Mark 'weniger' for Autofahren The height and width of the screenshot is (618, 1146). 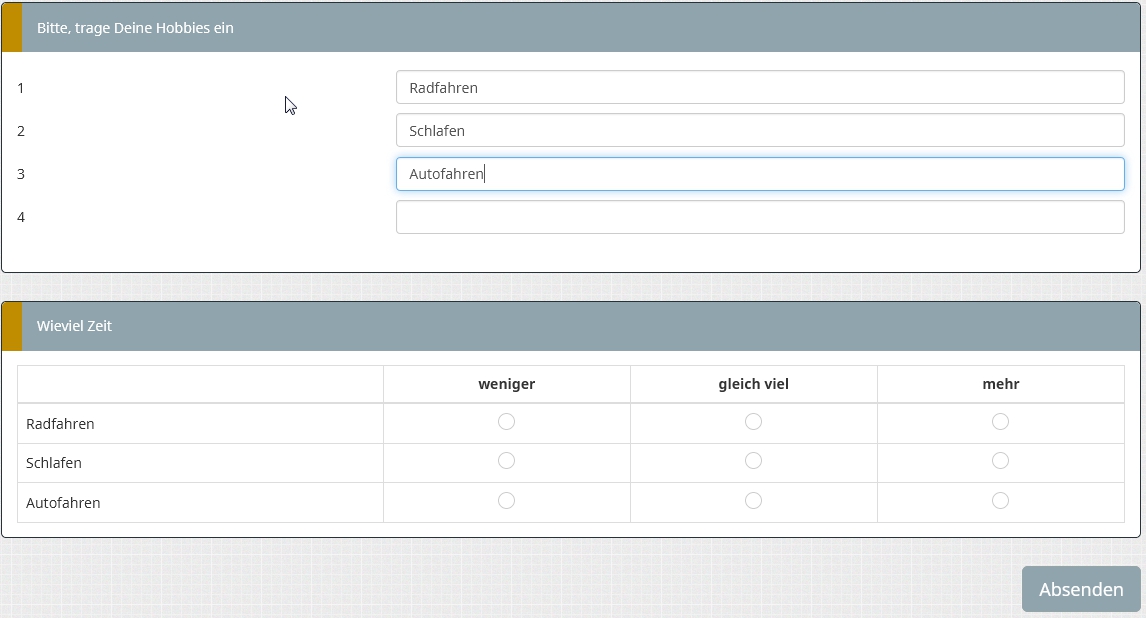click(x=506, y=500)
